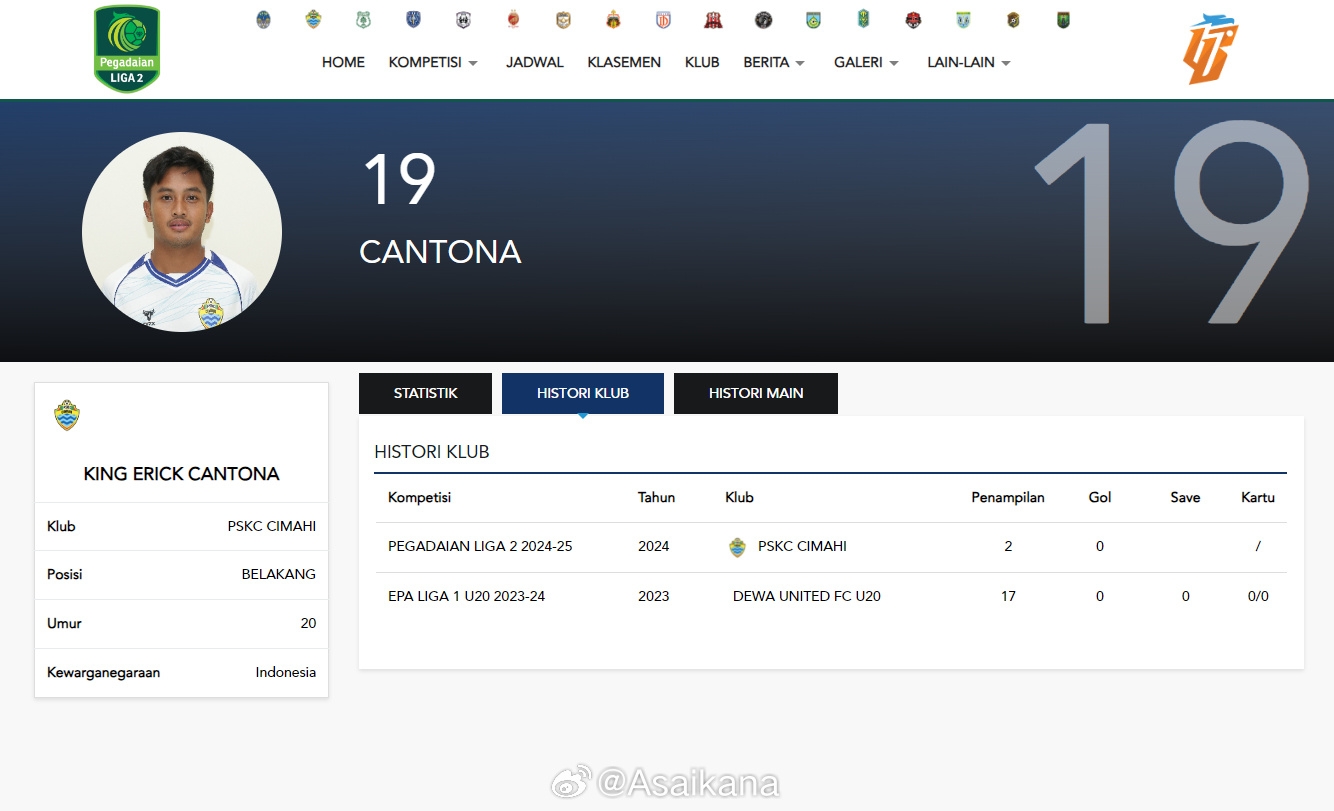Click the player's profile photo
The image size is (1334, 811).
(182, 232)
